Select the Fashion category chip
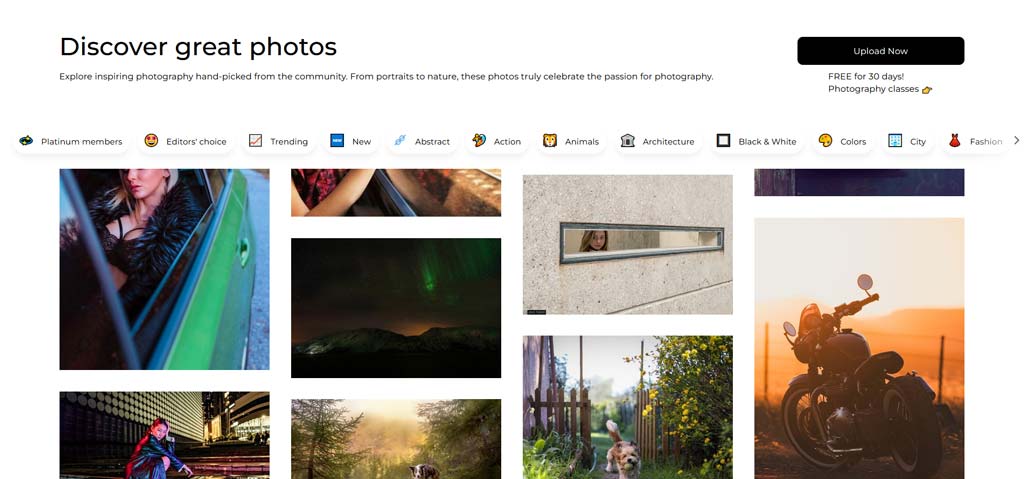Viewport: 1024px width, 479px height. 974,141
